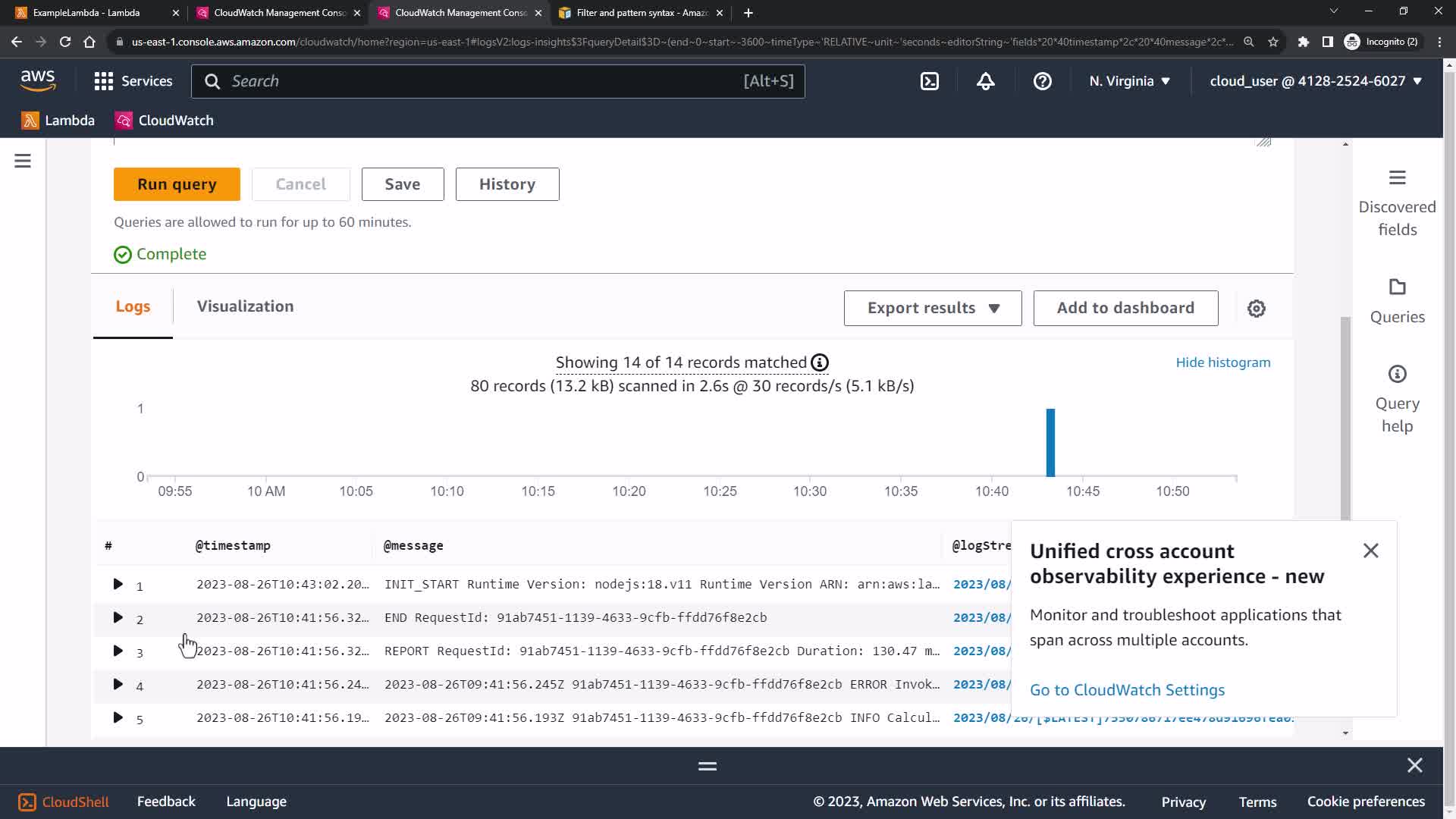Click the histogram bar near 10:43

(x=1050, y=443)
